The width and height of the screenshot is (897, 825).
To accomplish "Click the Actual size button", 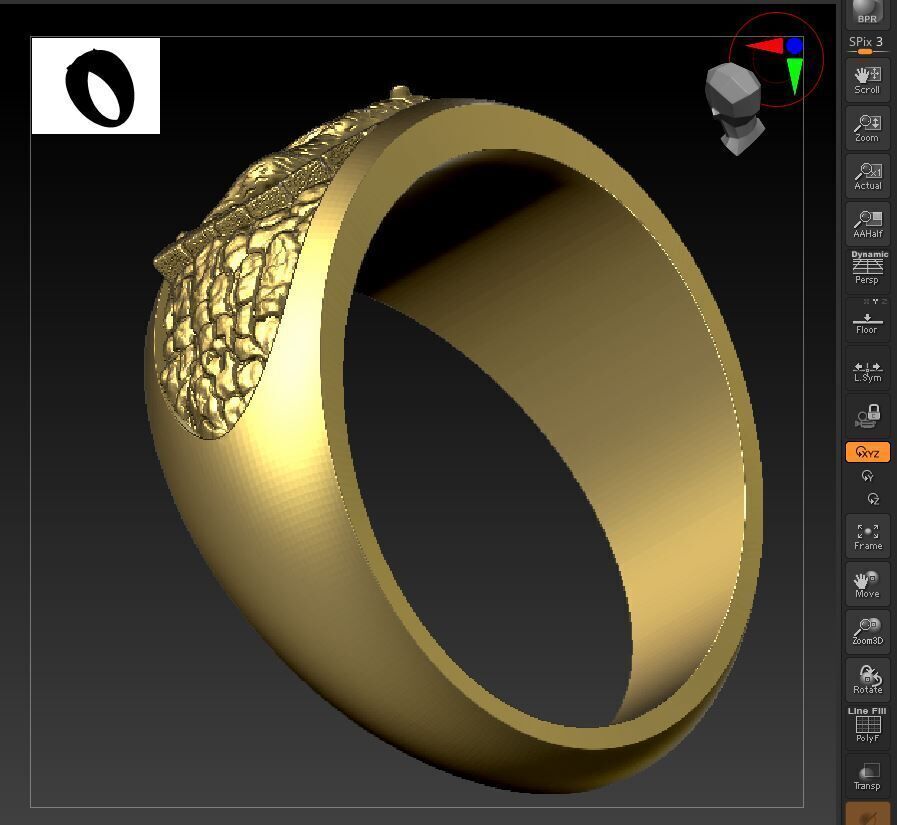I will coord(867,176).
